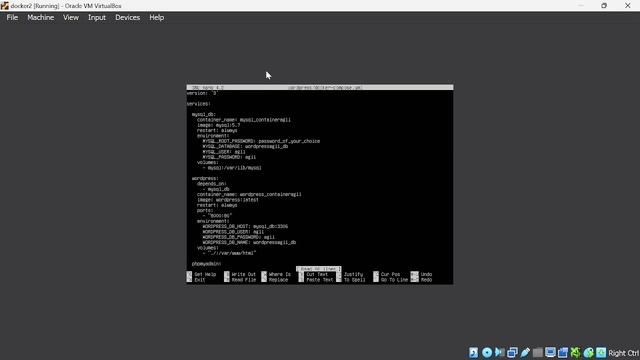The image size is (640, 360).
Task: Click the WORDPRESS_DB_USER line
Action: tap(233, 231)
